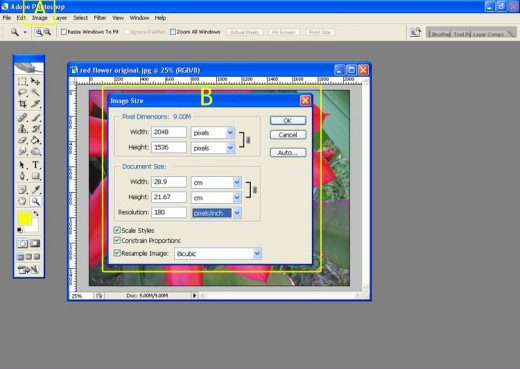Click OK in Image Size dialog
The image size is (520, 369).
tap(288, 120)
